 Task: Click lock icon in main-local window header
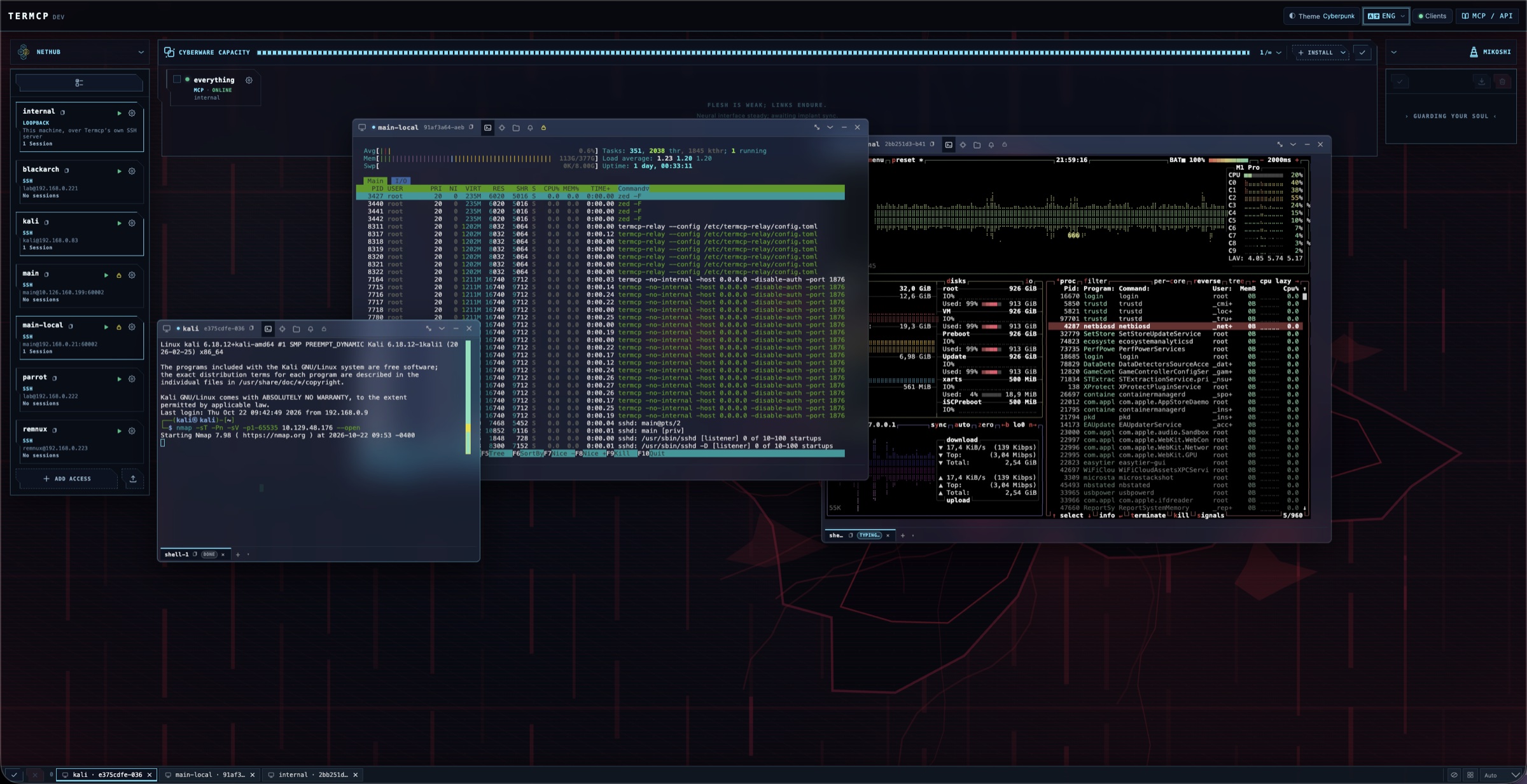pos(543,128)
